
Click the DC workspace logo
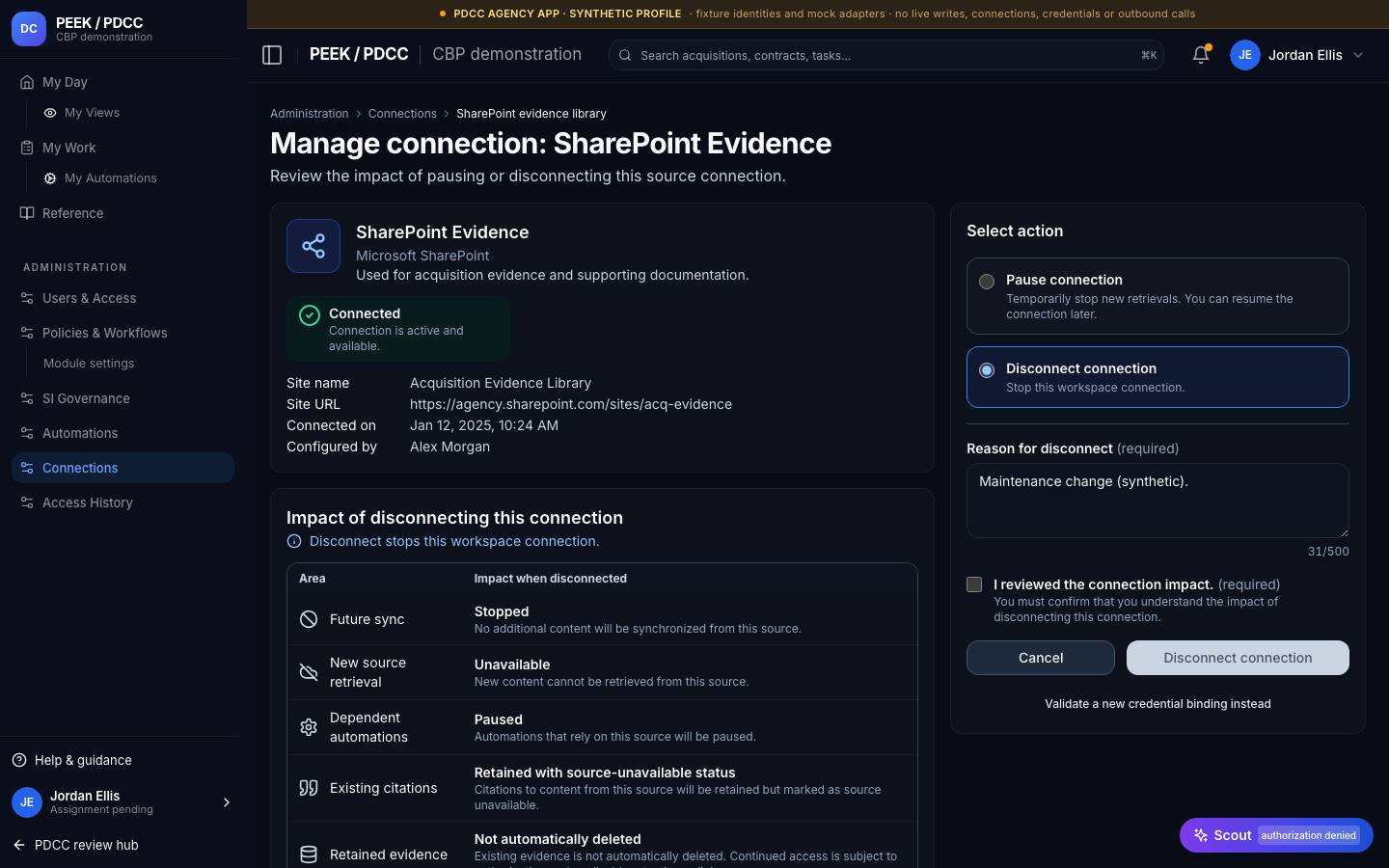(x=29, y=29)
